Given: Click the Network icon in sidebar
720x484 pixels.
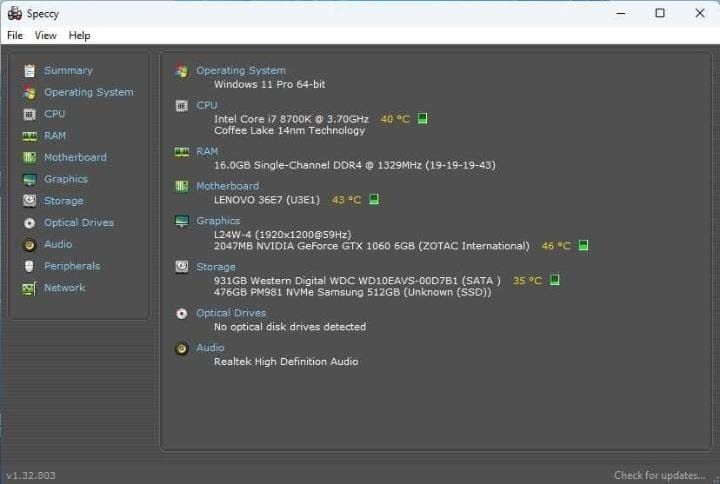Looking at the screenshot, I should [x=29, y=288].
